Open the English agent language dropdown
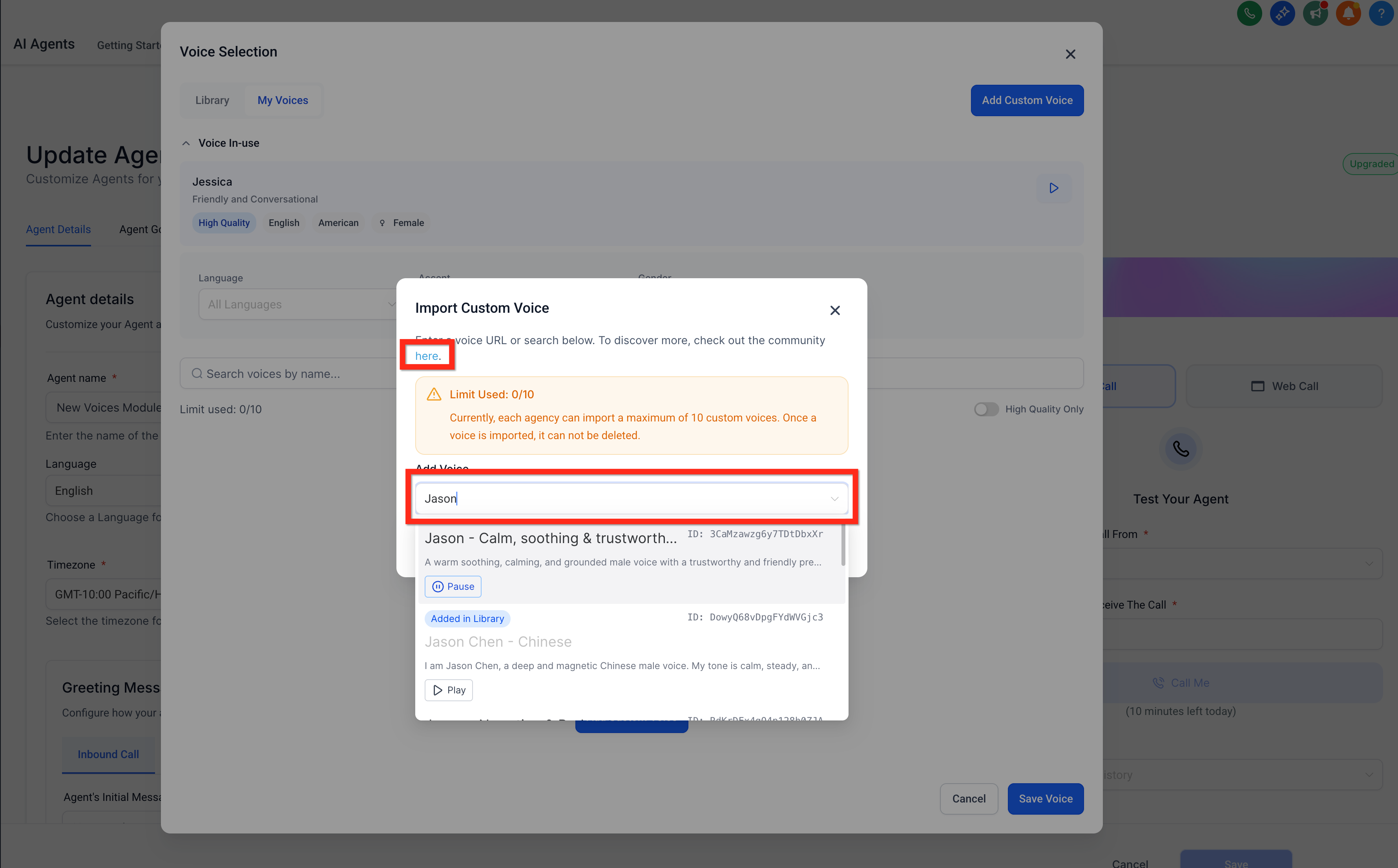The image size is (1398, 868). (x=103, y=490)
